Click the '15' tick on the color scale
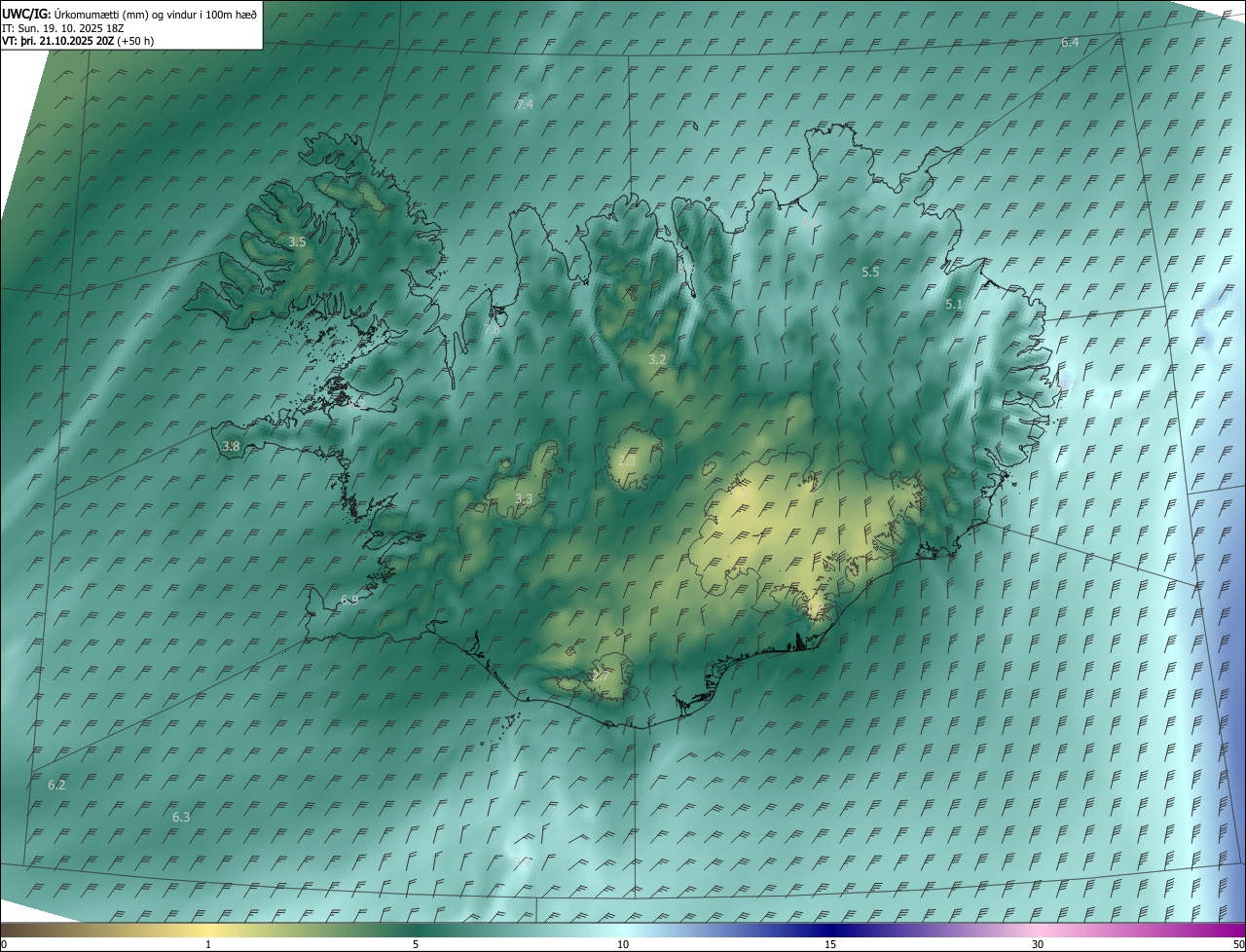 (x=830, y=944)
